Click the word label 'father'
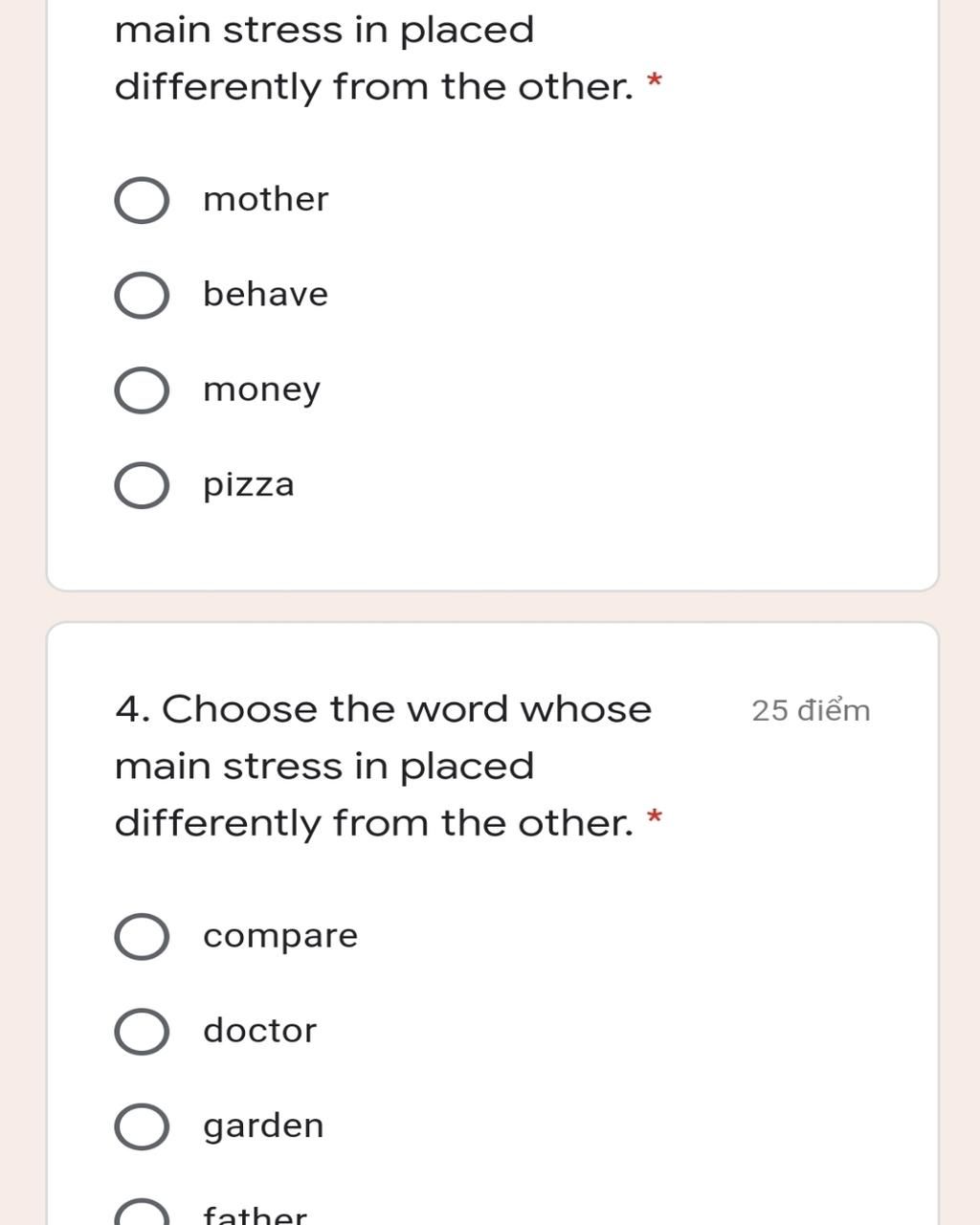Image resolution: width=980 pixels, height=1225 pixels. coord(255,1215)
